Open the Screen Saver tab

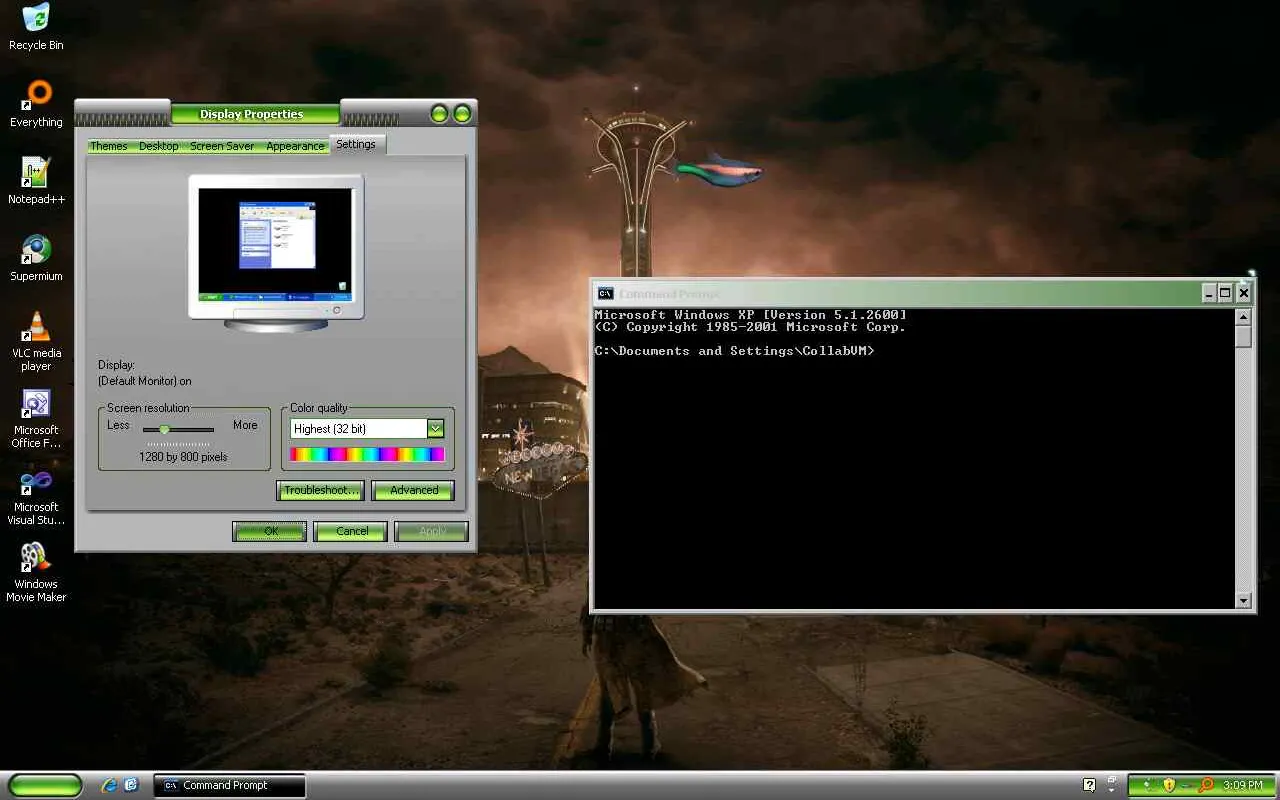click(x=222, y=146)
